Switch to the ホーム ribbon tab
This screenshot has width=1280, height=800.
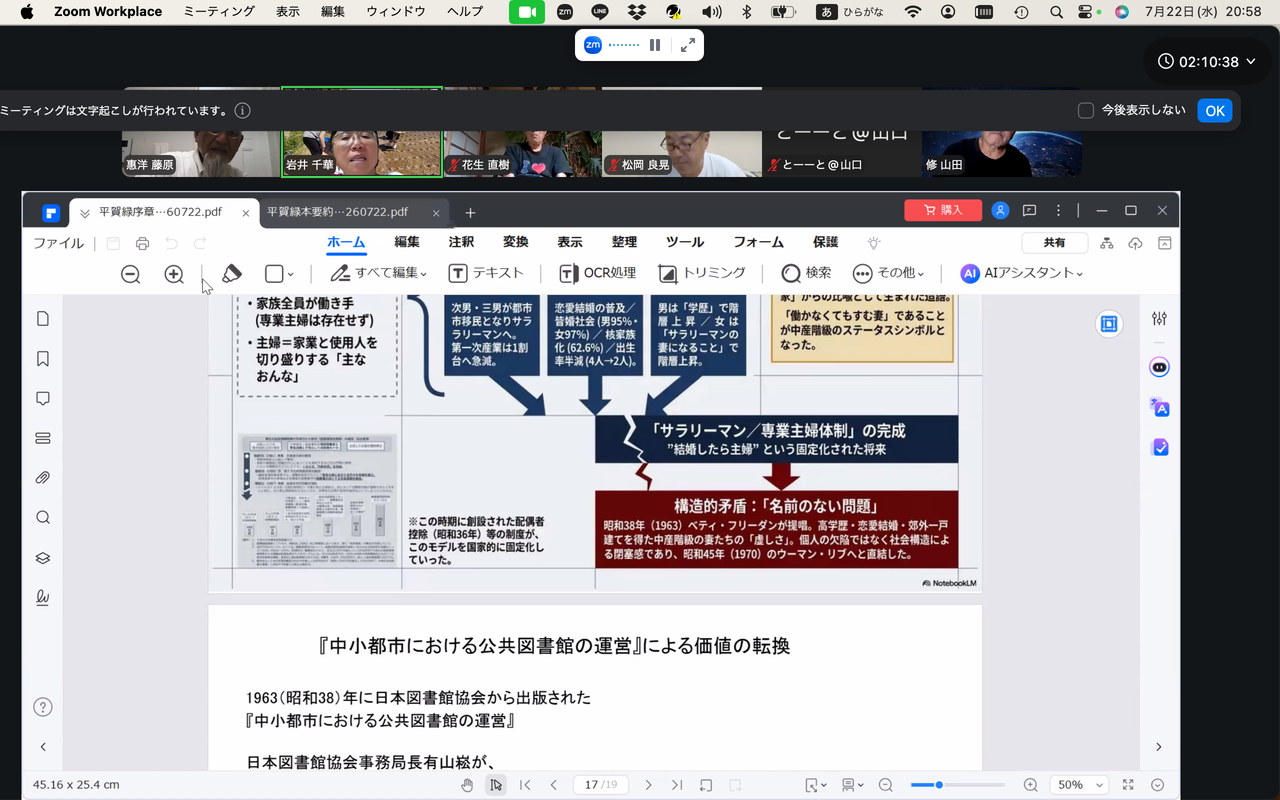coord(346,242)
